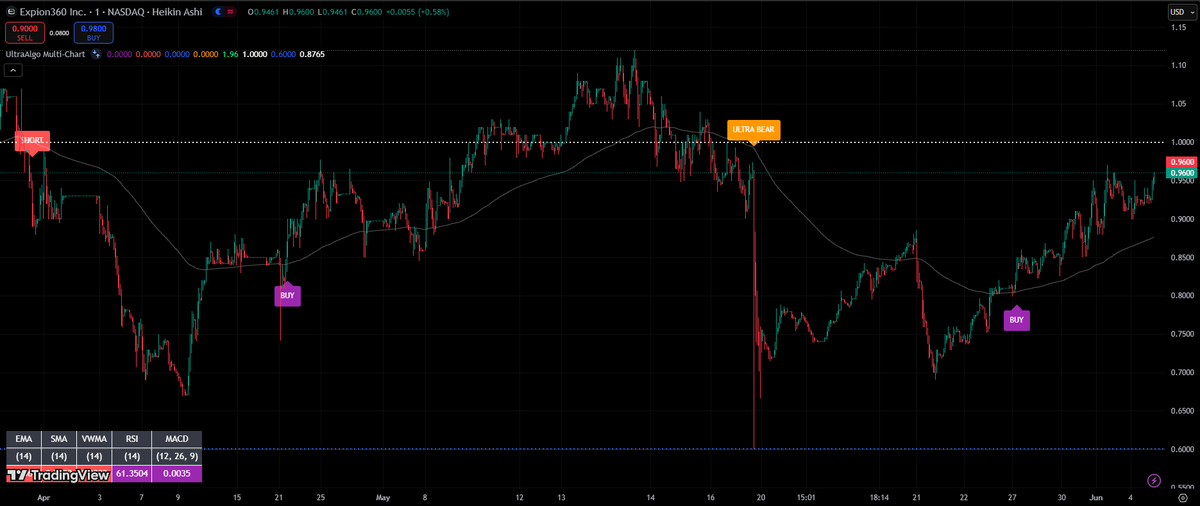Click the Expion360 symbol logo icon
1200x506 pixels.
[x=12, y=11]
